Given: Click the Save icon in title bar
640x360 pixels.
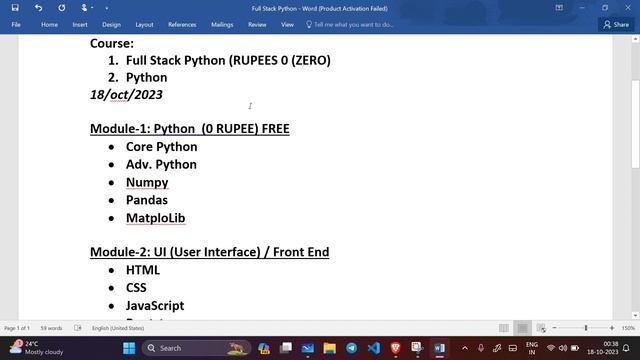Looking at the screenshot, I should (x=15, y=8).
